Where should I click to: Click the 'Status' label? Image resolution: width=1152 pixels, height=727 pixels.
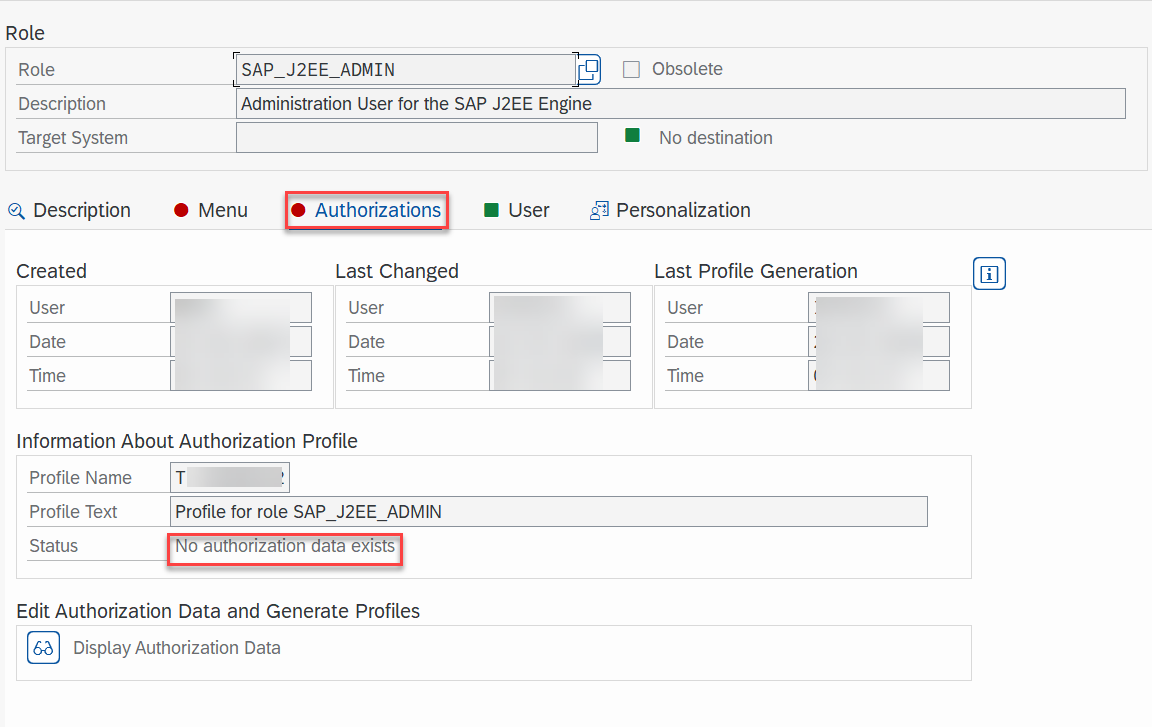[54, 546]
